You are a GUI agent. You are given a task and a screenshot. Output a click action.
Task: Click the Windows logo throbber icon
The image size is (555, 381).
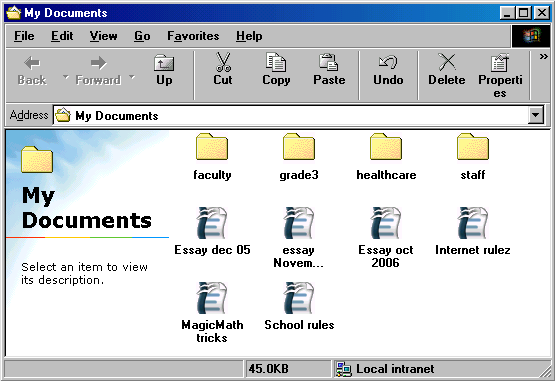tap(531, 36)
